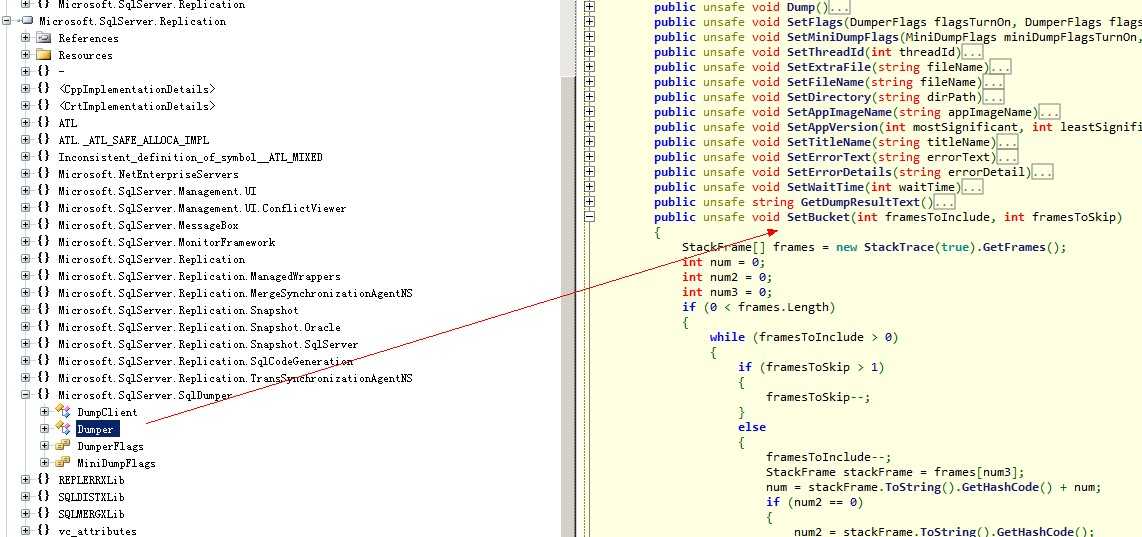Select Microsoft.SqlServer.MonitorFramework namespace

click(x=167, y=242)
